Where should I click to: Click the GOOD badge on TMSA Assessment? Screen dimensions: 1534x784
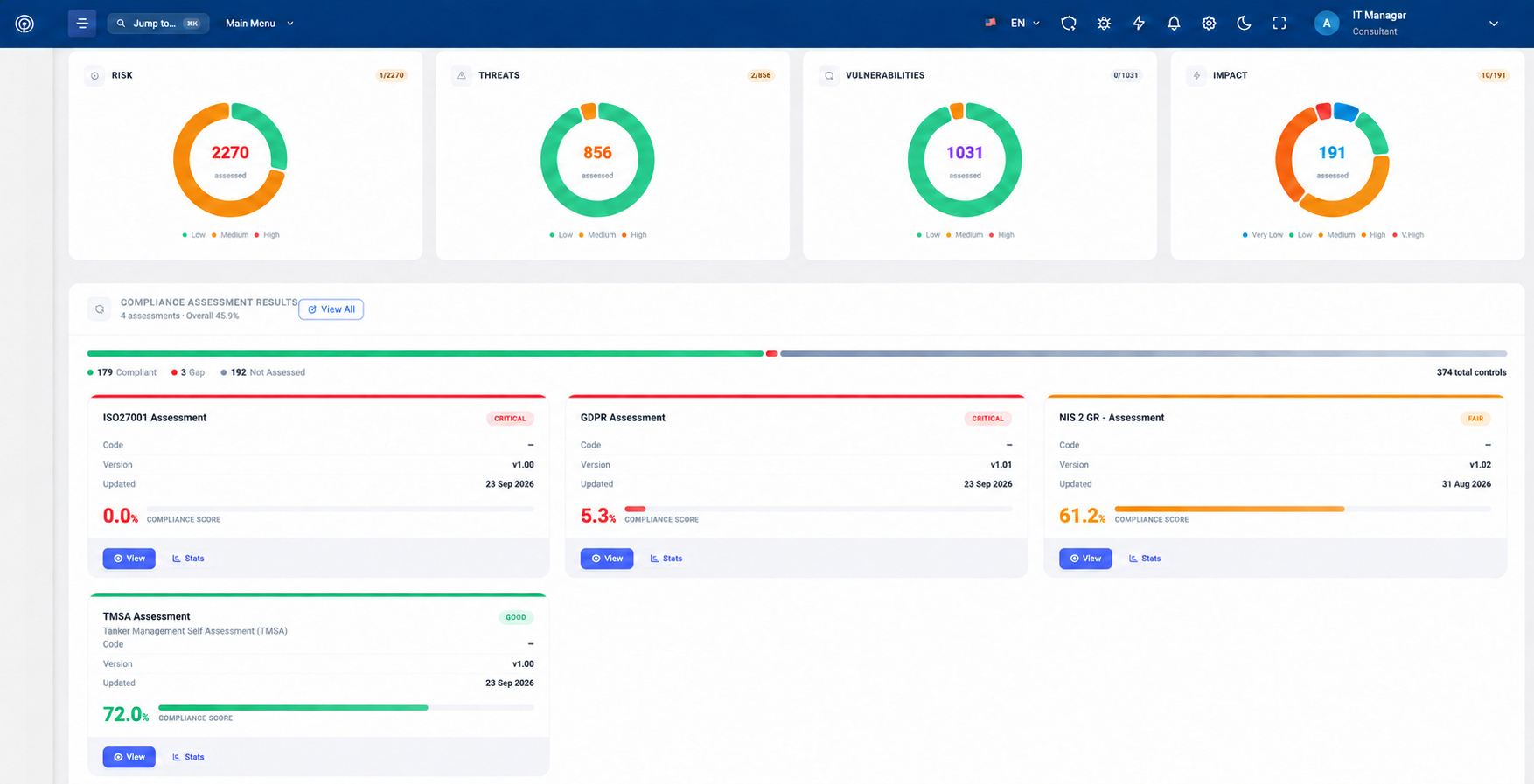pos(516,618)
